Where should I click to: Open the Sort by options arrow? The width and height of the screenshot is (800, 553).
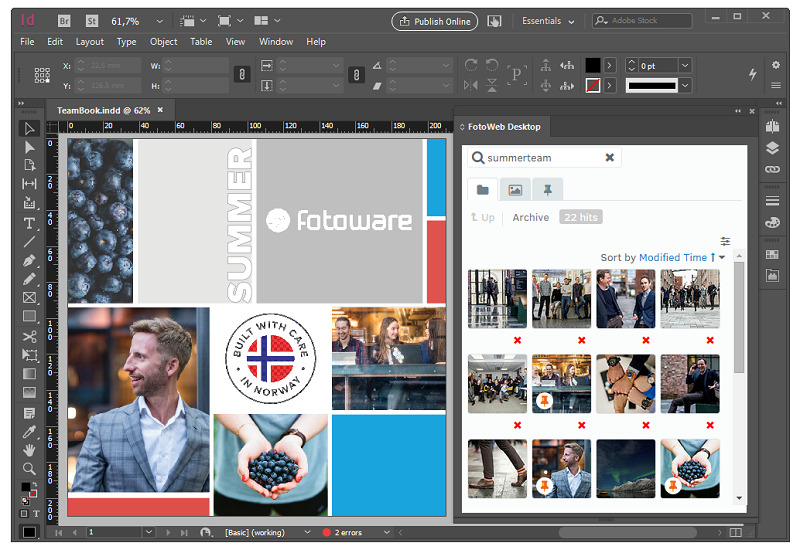click(722, 257)
